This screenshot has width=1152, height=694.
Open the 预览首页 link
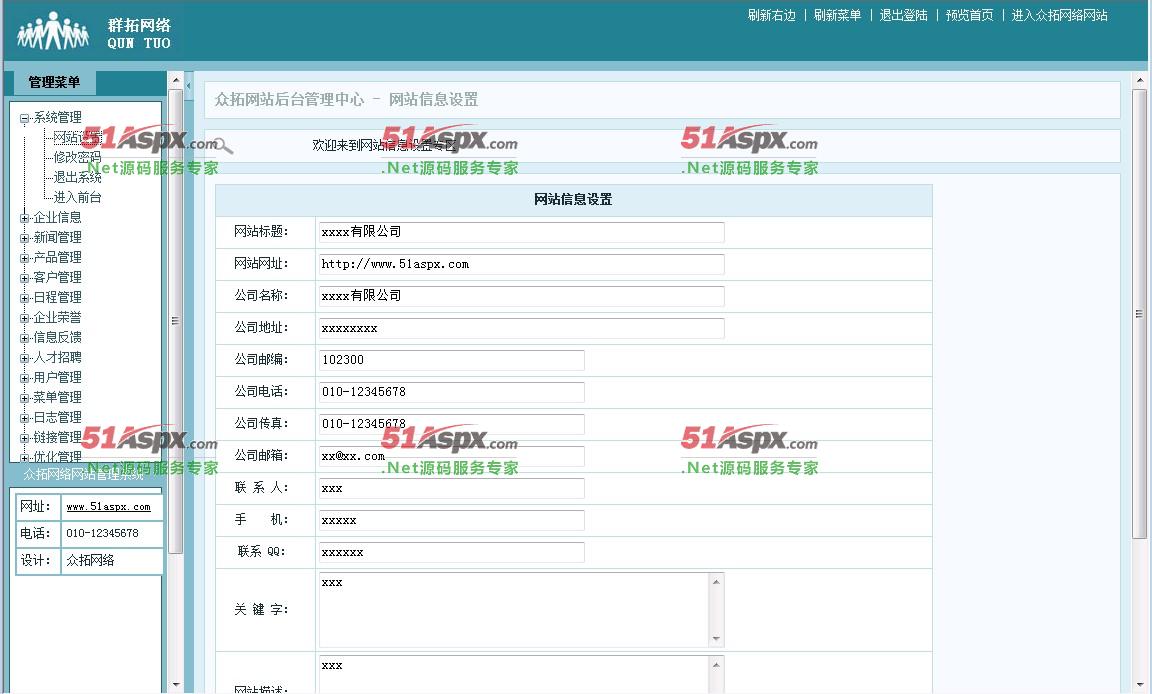tap(969, 15)
